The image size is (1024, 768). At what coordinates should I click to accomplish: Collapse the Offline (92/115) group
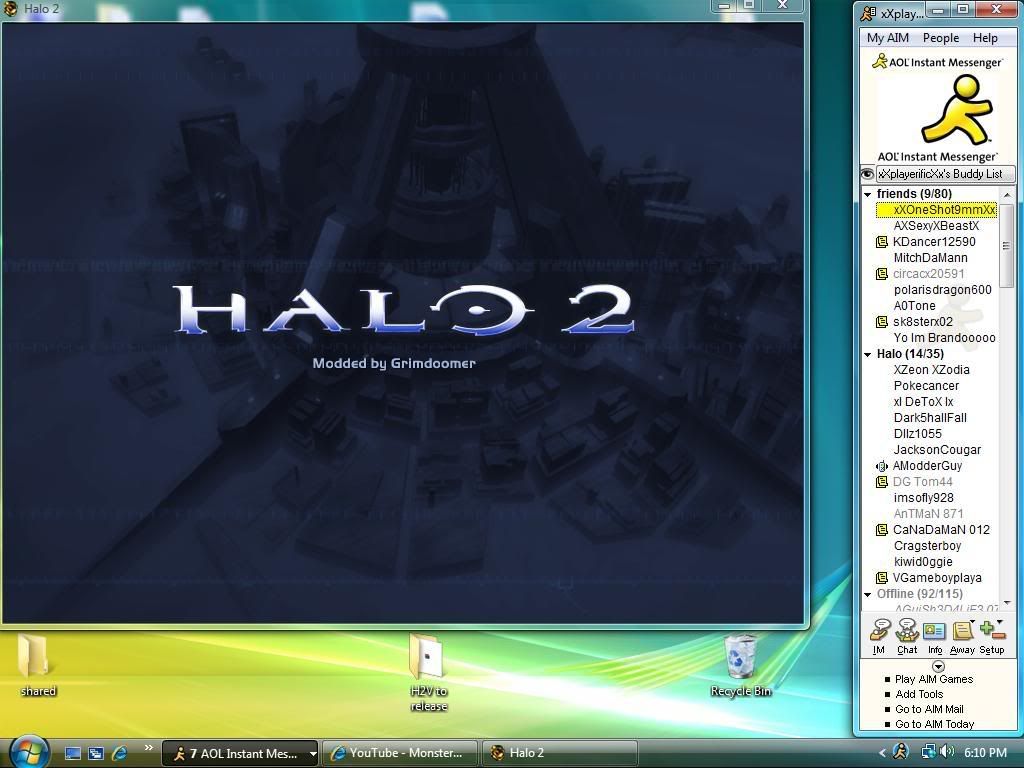[x=868, y=594]
